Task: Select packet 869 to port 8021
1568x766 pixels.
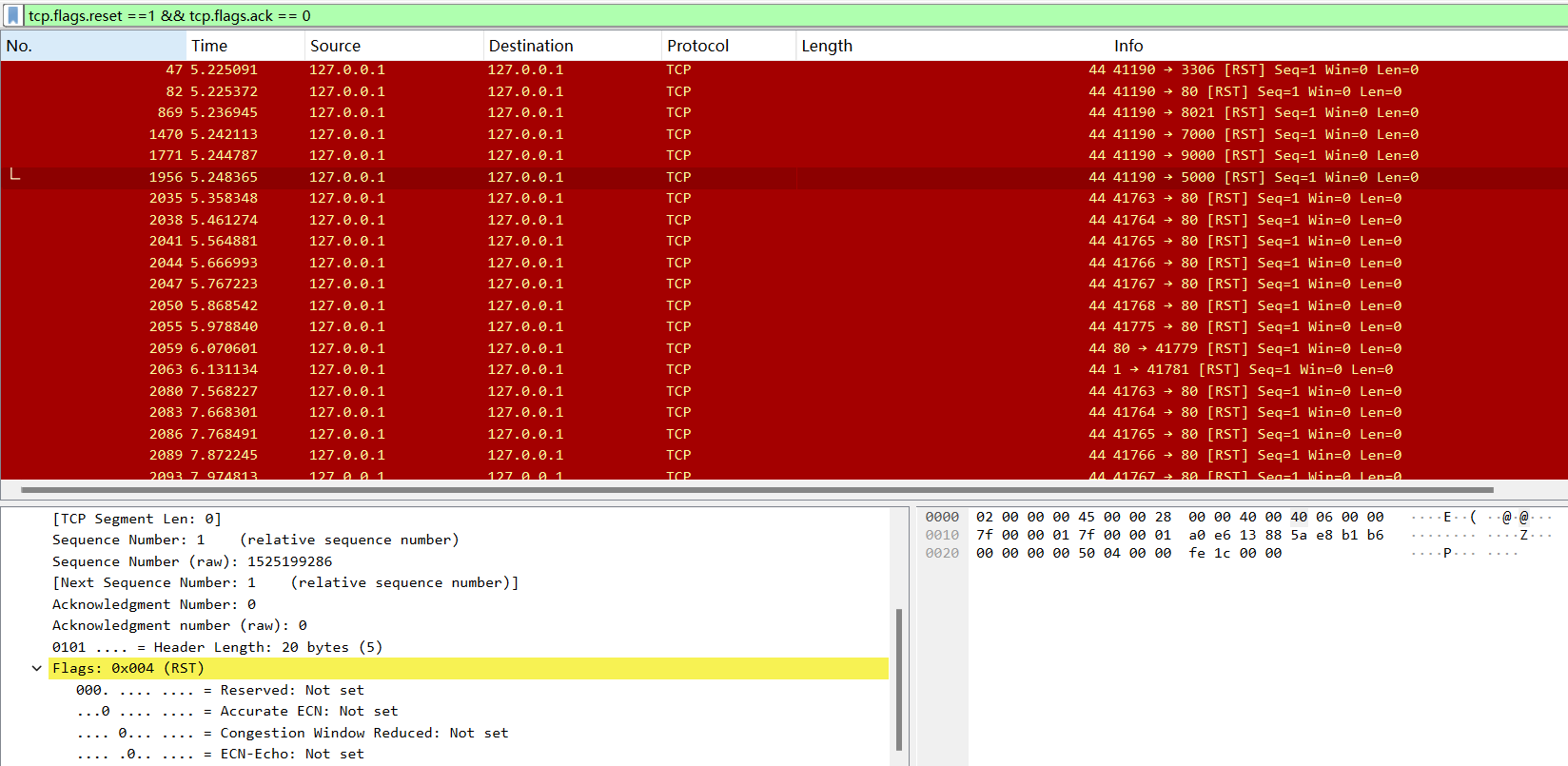Action: [784, 112]
